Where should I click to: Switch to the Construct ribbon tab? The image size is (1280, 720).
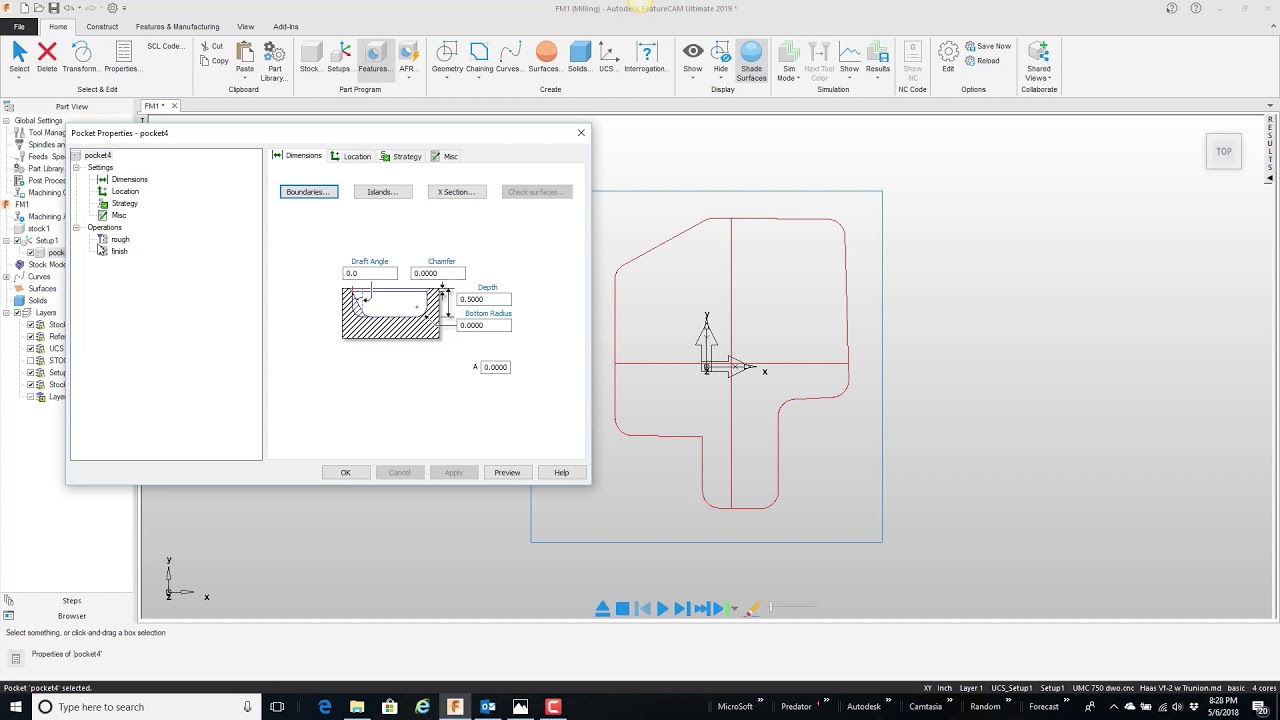click(x=102, y=27)
